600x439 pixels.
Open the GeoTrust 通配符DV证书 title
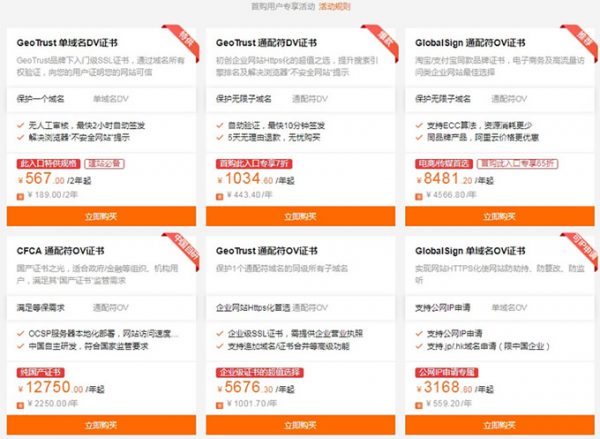266,43
